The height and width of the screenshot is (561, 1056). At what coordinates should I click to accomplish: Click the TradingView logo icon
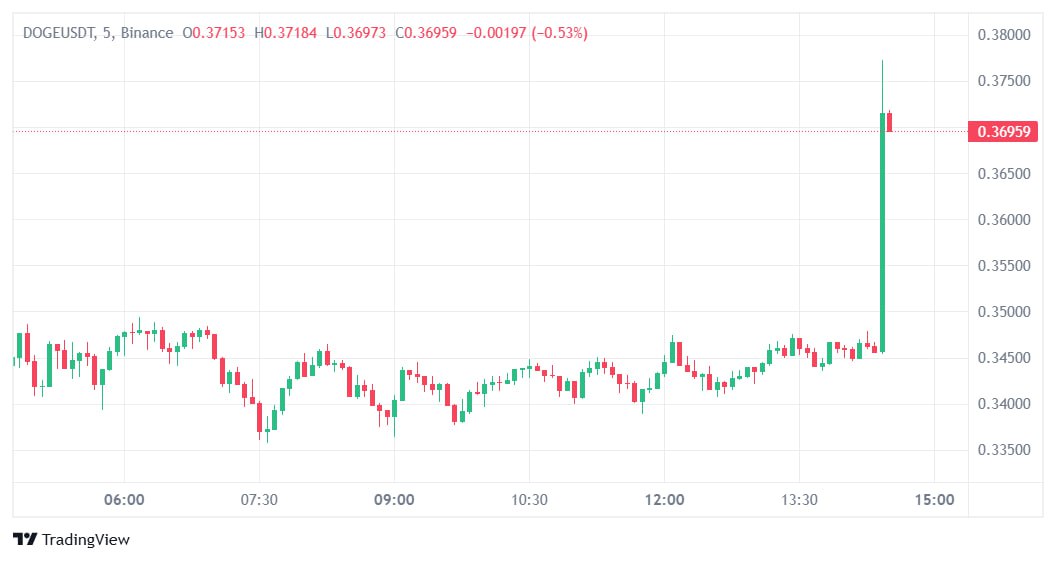(x=25, y=539)
